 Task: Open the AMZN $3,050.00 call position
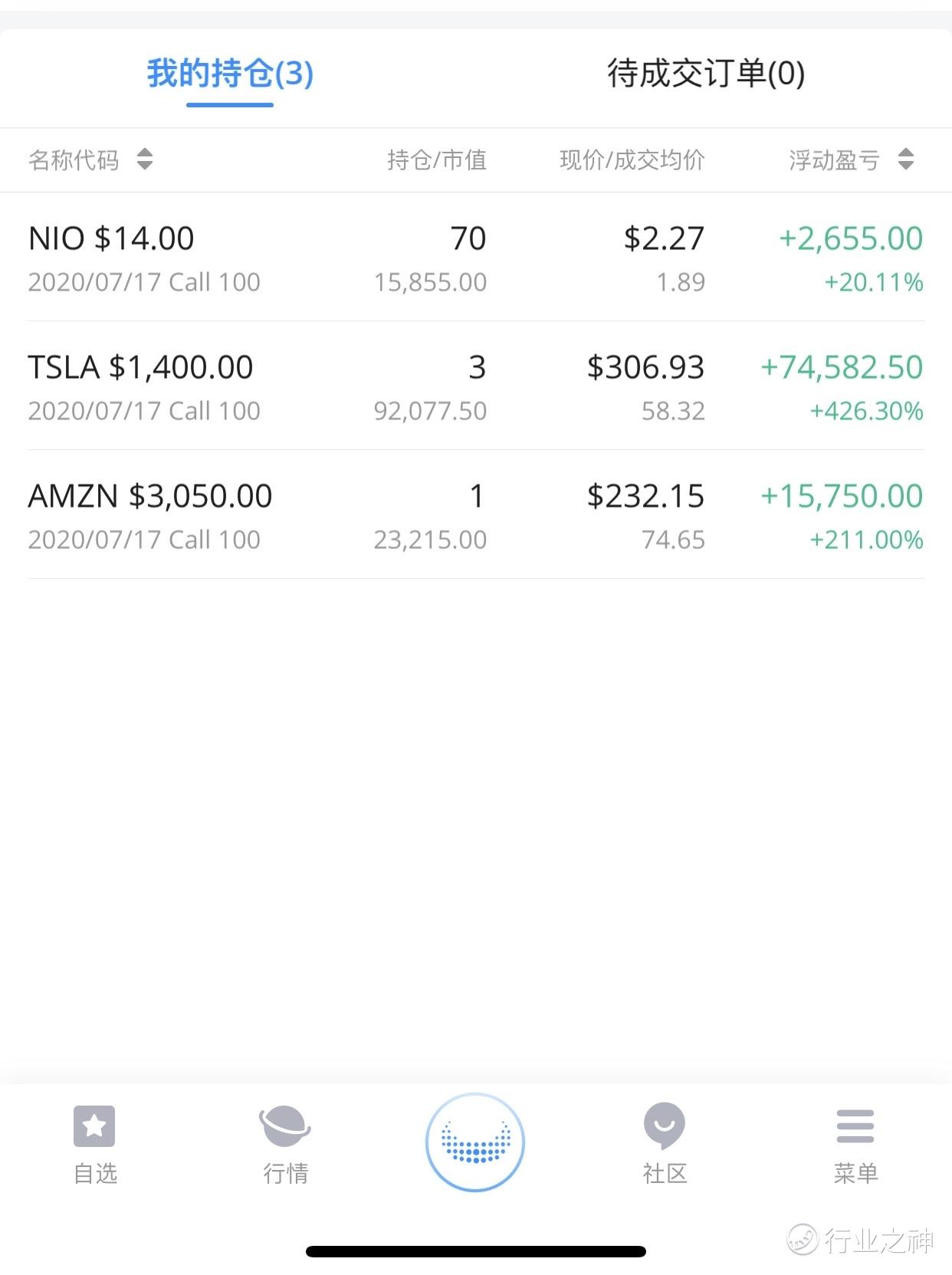tap(475, 515)
